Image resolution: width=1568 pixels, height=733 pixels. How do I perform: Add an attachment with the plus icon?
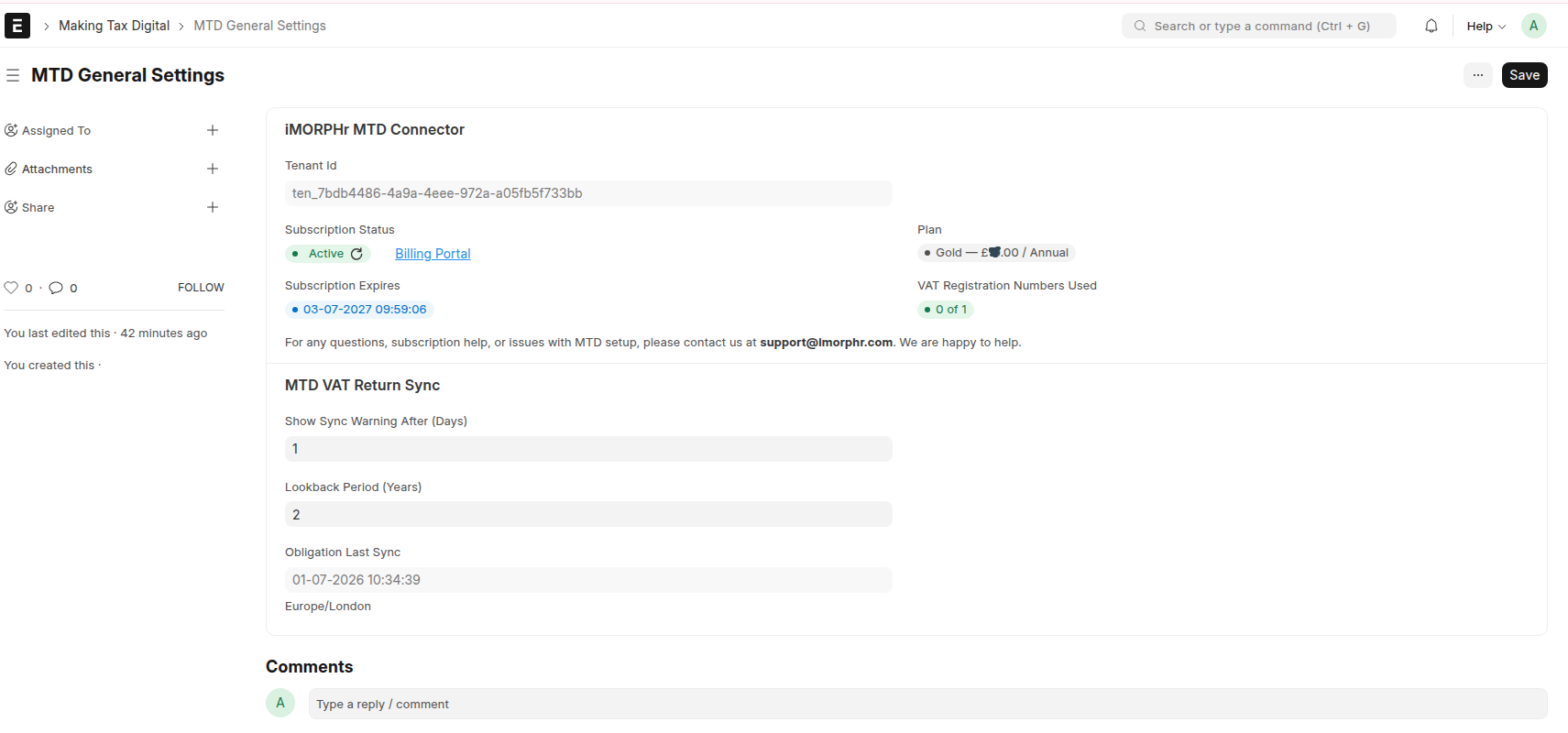pyautogui.click(x=213, y=169)
